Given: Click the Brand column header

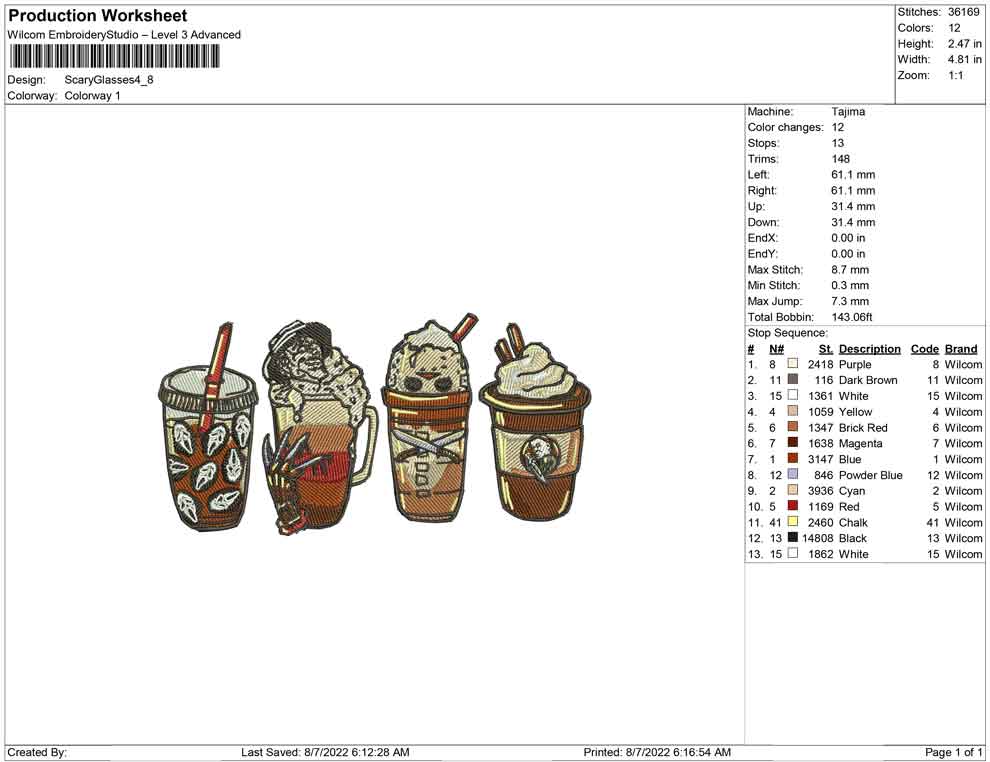Looking at the screenshot, I should pos(961,349).
